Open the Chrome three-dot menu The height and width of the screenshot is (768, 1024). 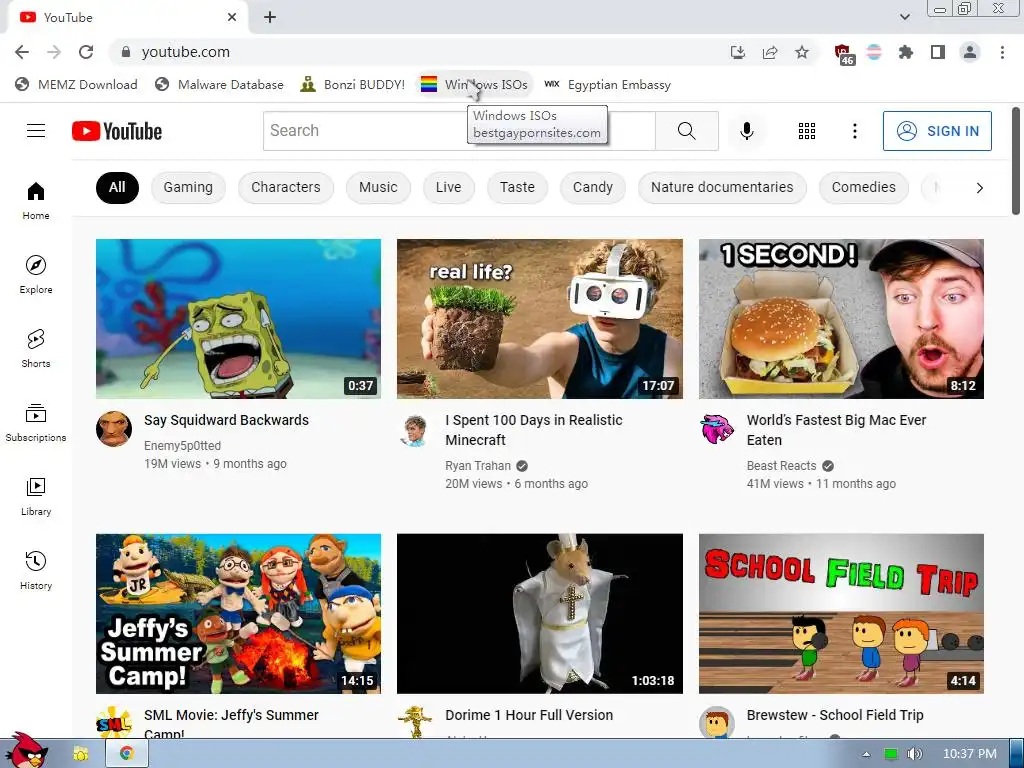point(1002,52)
